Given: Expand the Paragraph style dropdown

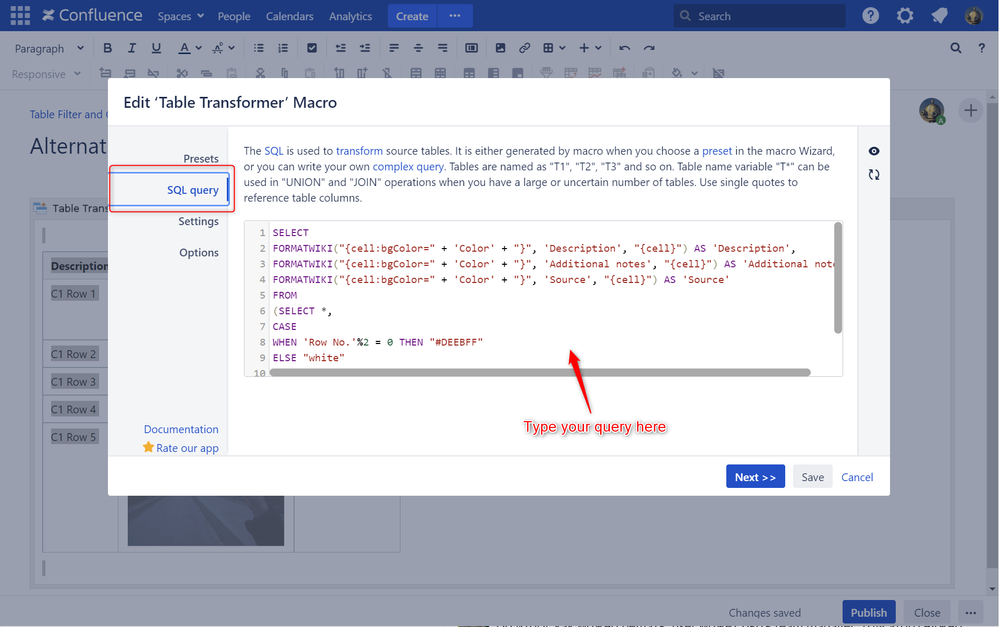Looking at the screenshot, I should pyautogui.click(x=49, y=48).
